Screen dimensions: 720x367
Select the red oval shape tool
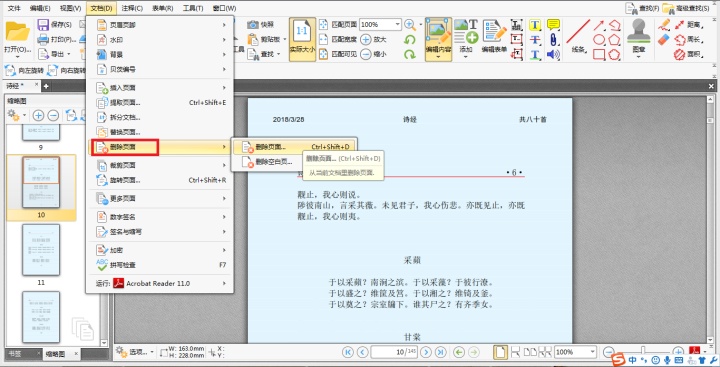[x=599, y=40]
